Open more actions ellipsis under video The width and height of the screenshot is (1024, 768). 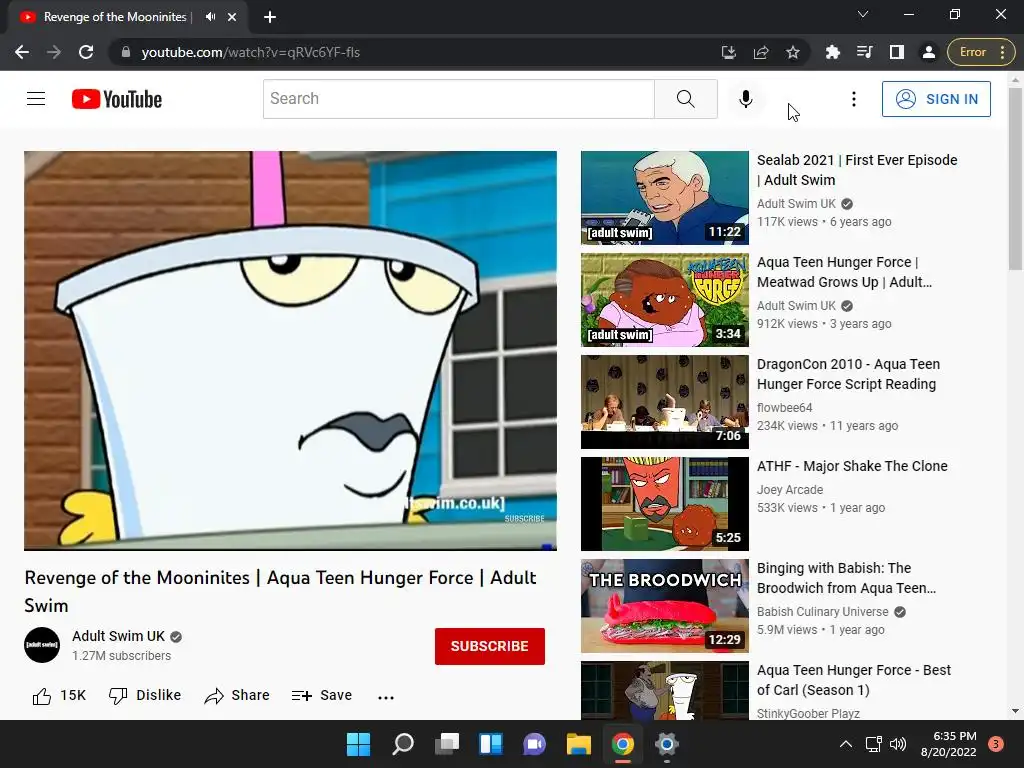(x=386, y=697)
